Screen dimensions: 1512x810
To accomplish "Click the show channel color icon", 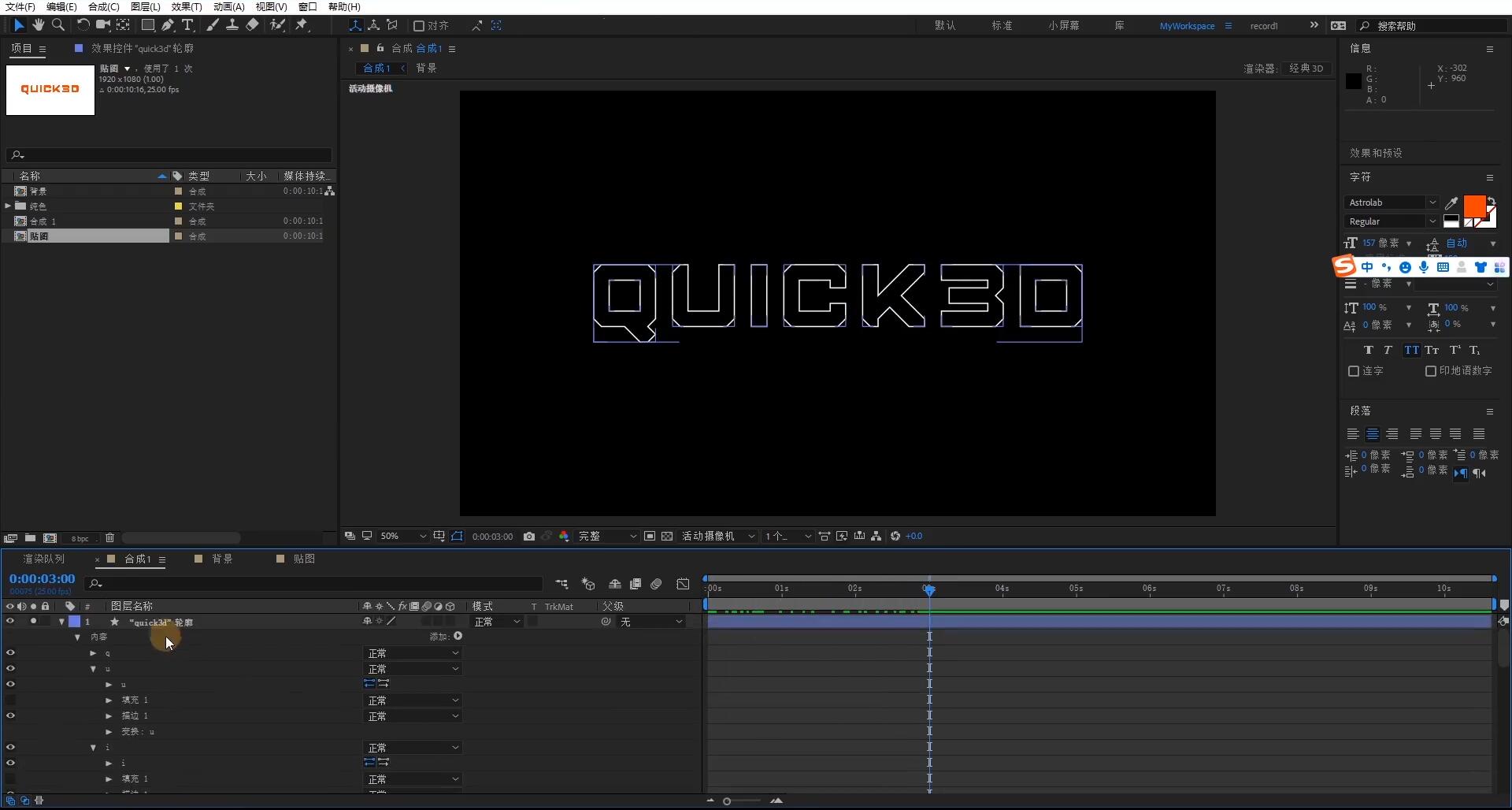I will [x=564, y=537].
